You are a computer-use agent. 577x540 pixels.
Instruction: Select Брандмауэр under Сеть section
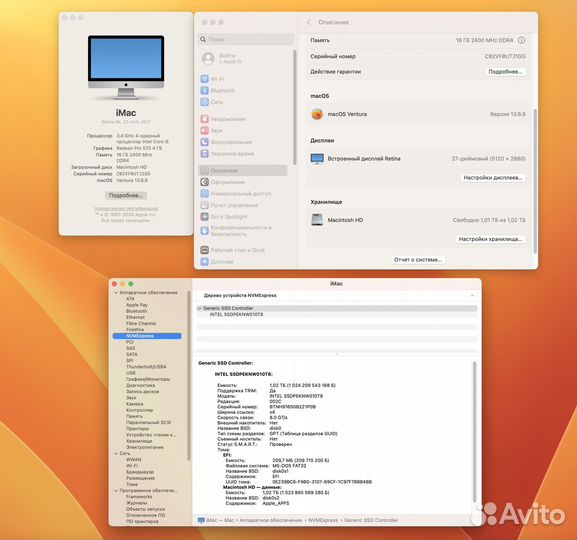click(x=140, y=472)
